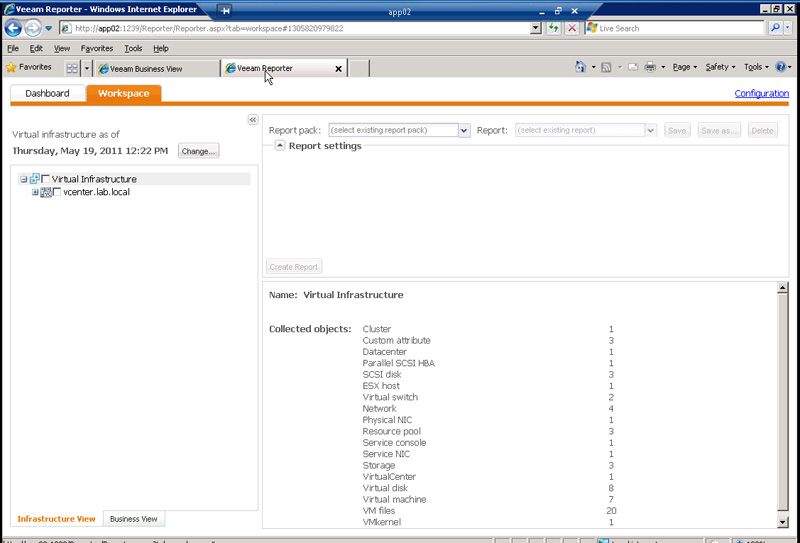Click the pin icon on app02 session bar

pos(224,11)
